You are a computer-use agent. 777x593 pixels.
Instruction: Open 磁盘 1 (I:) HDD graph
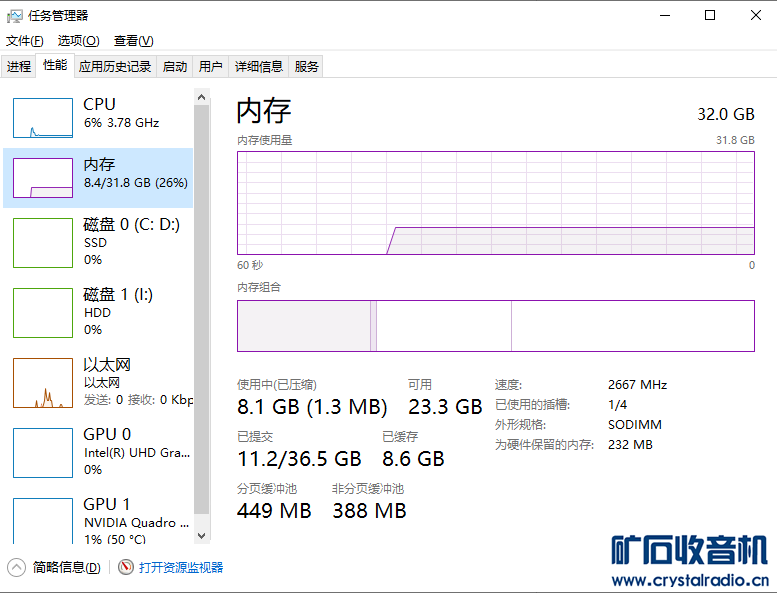43,313
